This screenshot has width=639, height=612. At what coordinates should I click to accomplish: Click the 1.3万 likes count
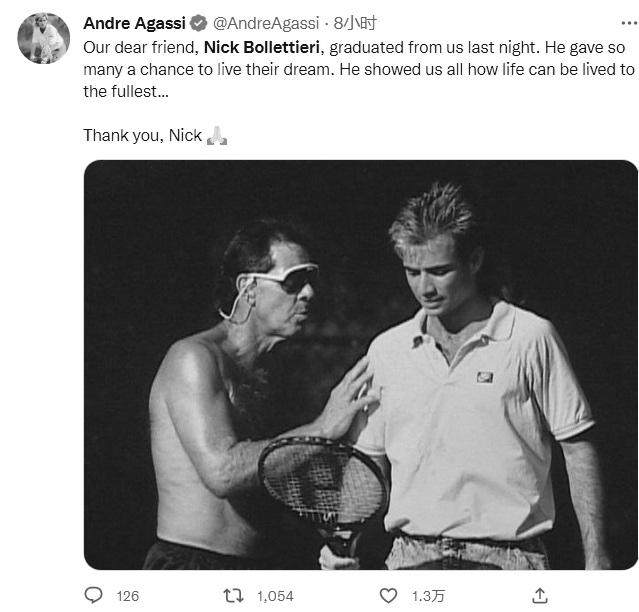tap(427, 595)
